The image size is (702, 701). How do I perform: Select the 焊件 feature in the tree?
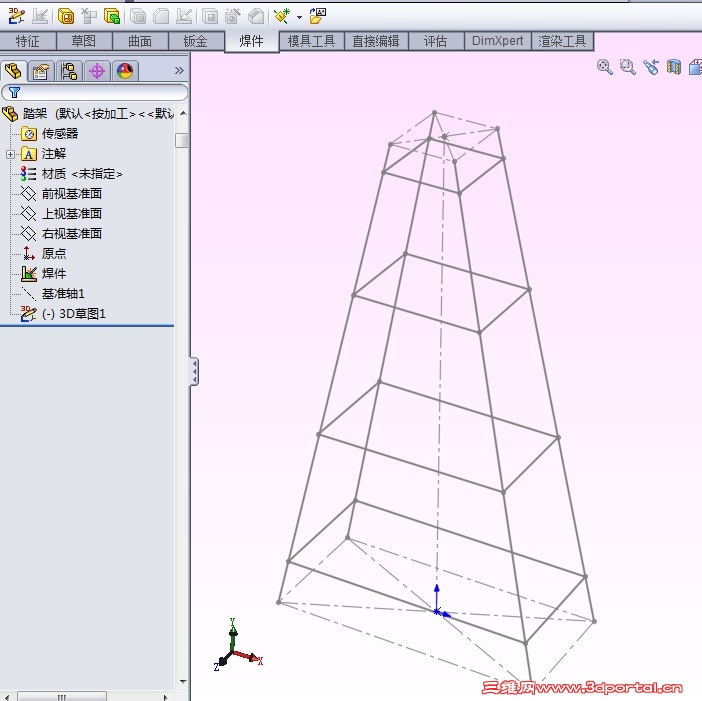(x=44, y=274)
